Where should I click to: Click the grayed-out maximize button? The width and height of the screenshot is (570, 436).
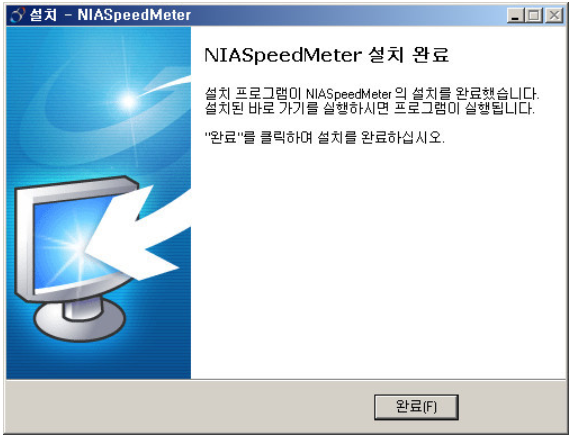point(534,16)
